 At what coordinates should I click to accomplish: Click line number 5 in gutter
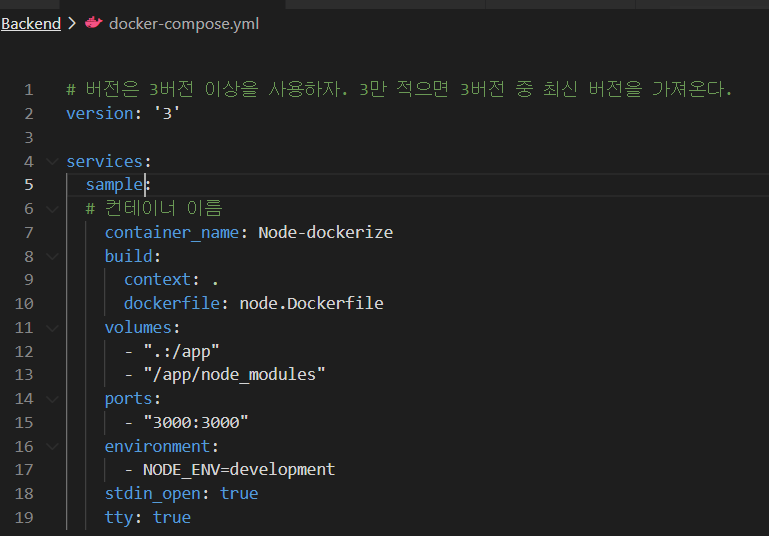tap(29, 185)
